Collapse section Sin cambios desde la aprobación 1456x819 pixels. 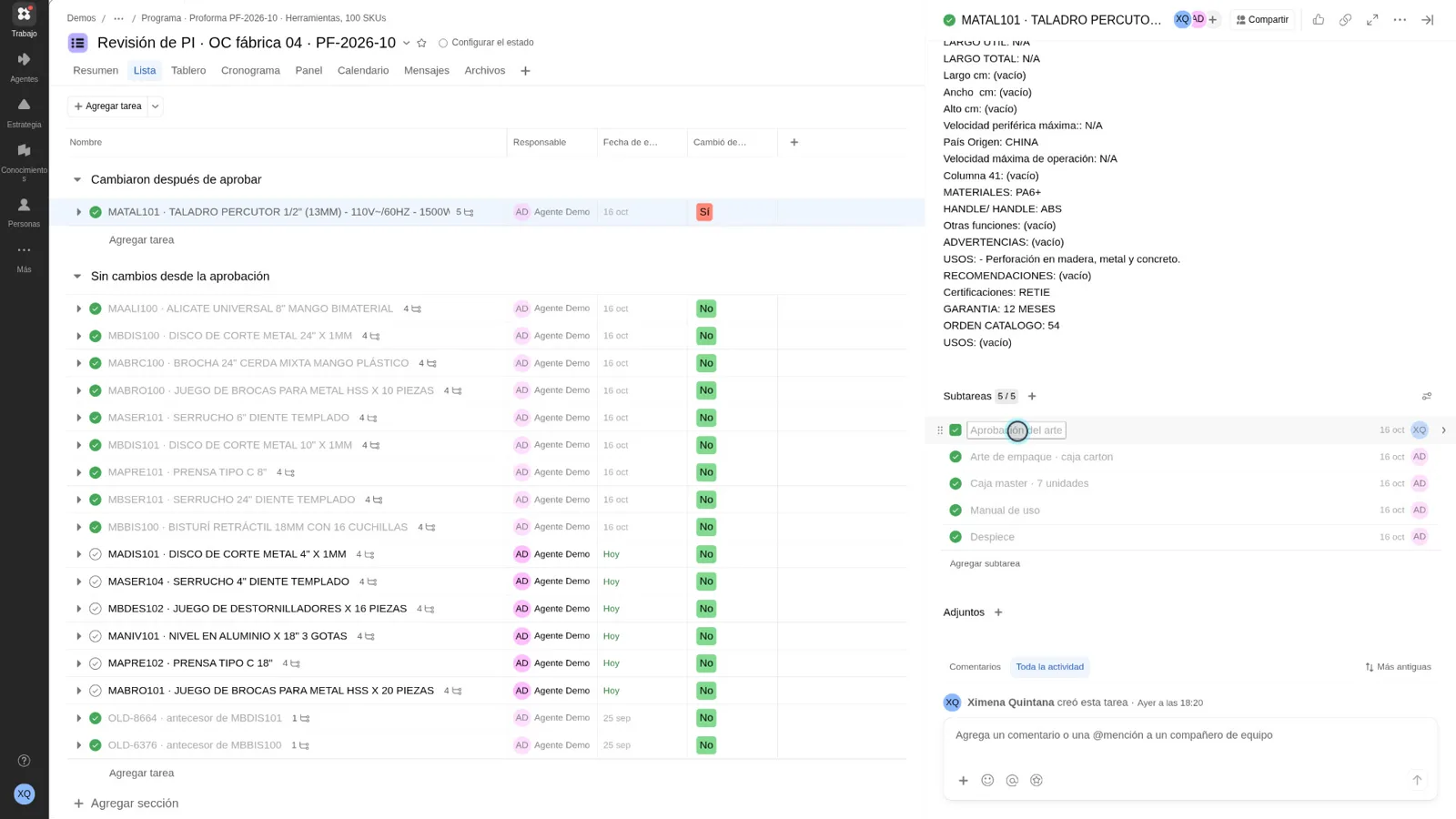click(x=77, y=277)
